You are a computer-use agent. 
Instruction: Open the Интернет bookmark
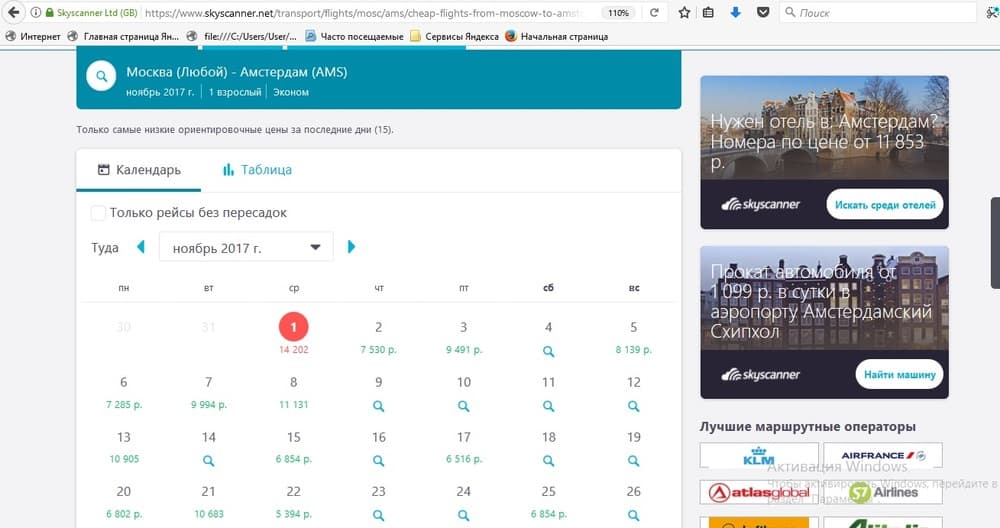pyautogui.click(x=33, y=36)
